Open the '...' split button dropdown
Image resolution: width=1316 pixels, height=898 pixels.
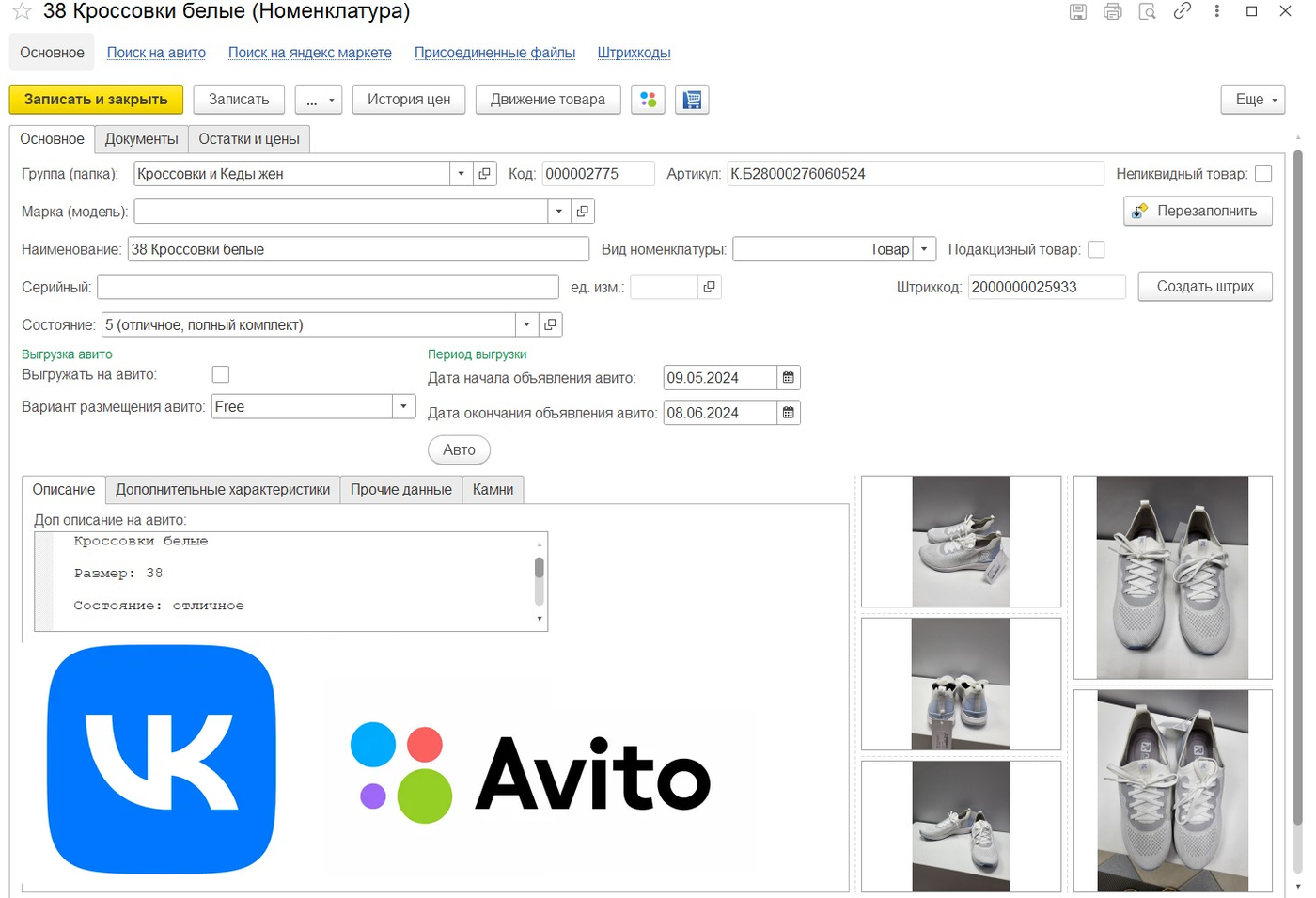click(319, 100)
